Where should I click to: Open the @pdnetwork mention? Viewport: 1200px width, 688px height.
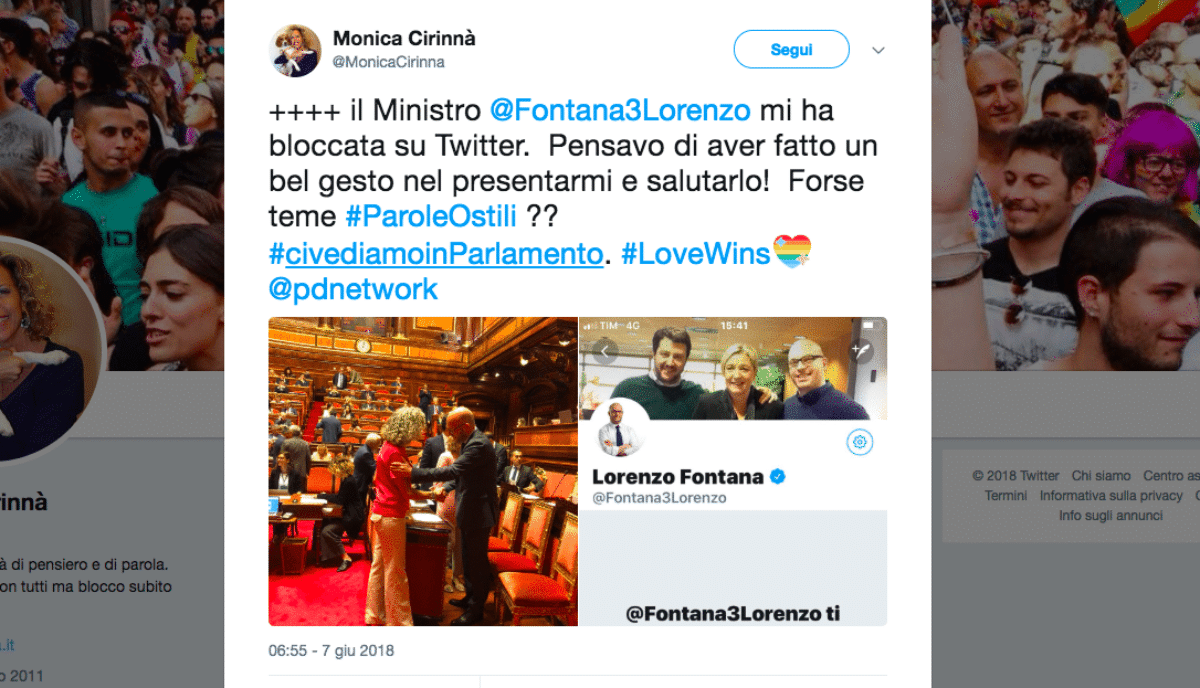[353, 290]
